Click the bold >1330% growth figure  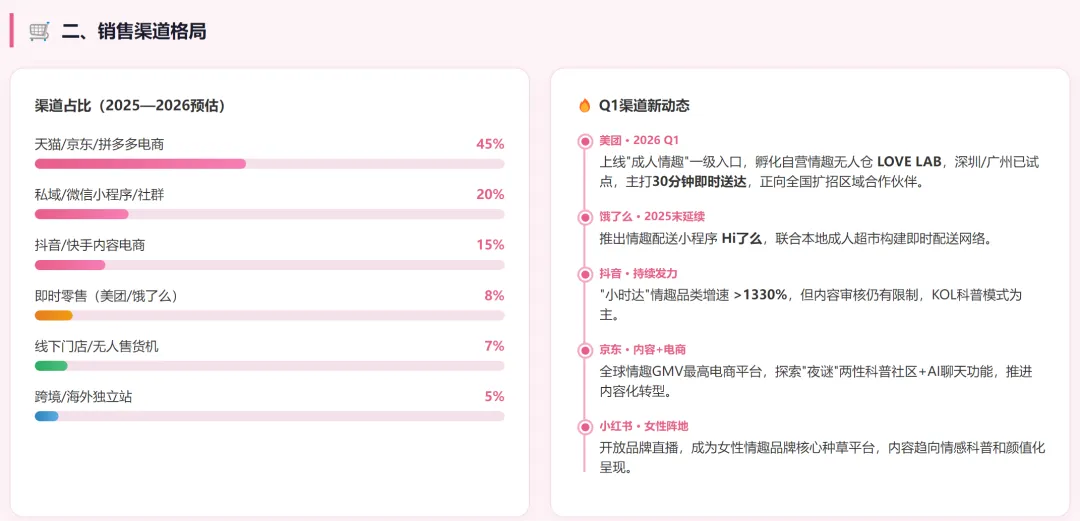click(x=760, y=294)
